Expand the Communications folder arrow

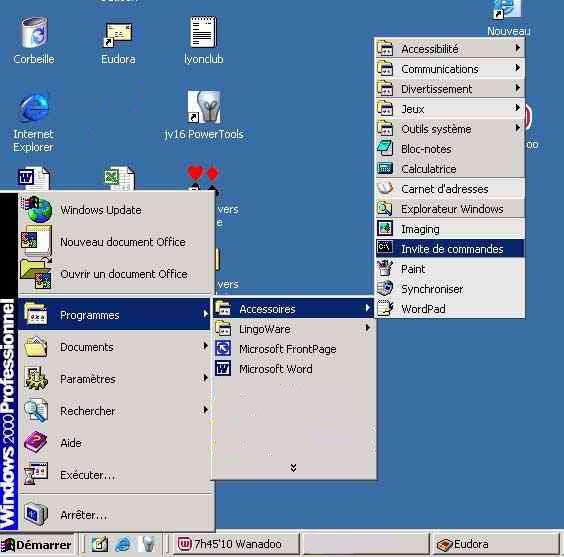point(518,68)
